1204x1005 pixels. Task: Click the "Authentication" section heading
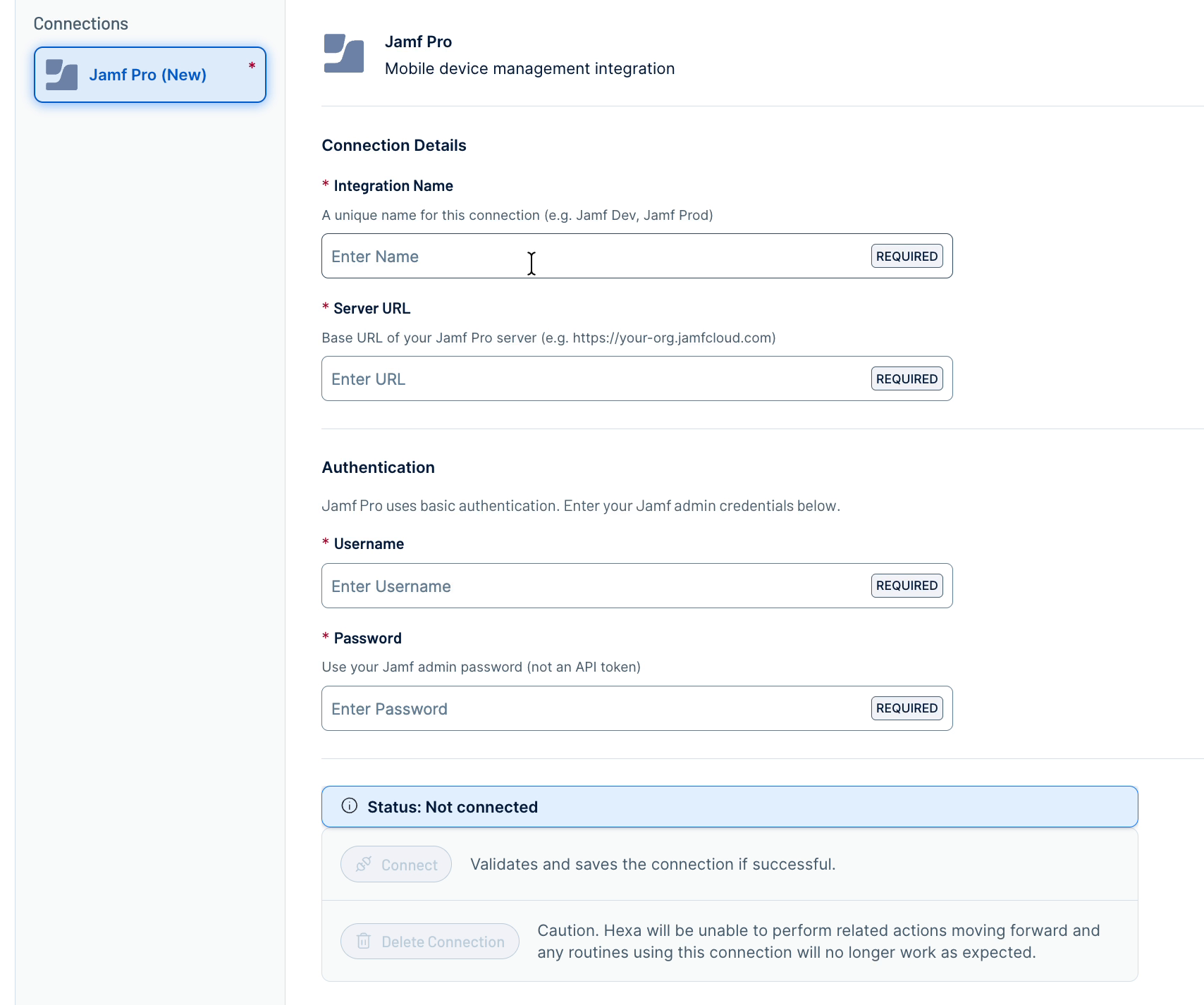click(x=379, y=467)
